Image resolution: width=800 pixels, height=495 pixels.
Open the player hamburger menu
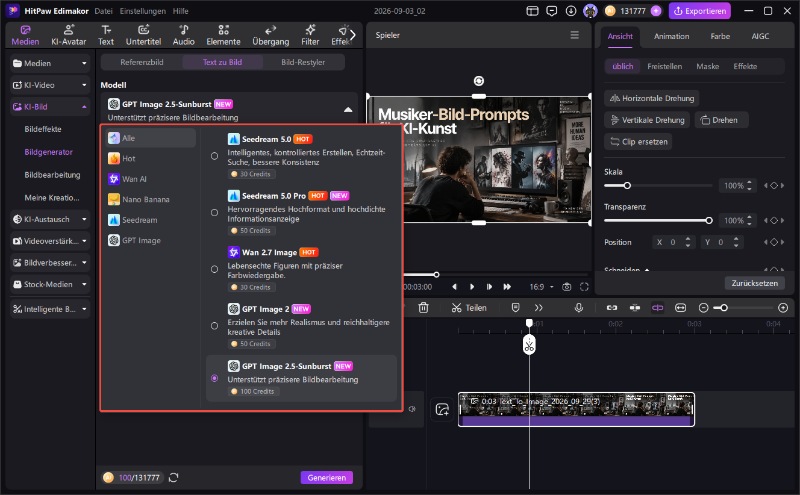point(574,35)
